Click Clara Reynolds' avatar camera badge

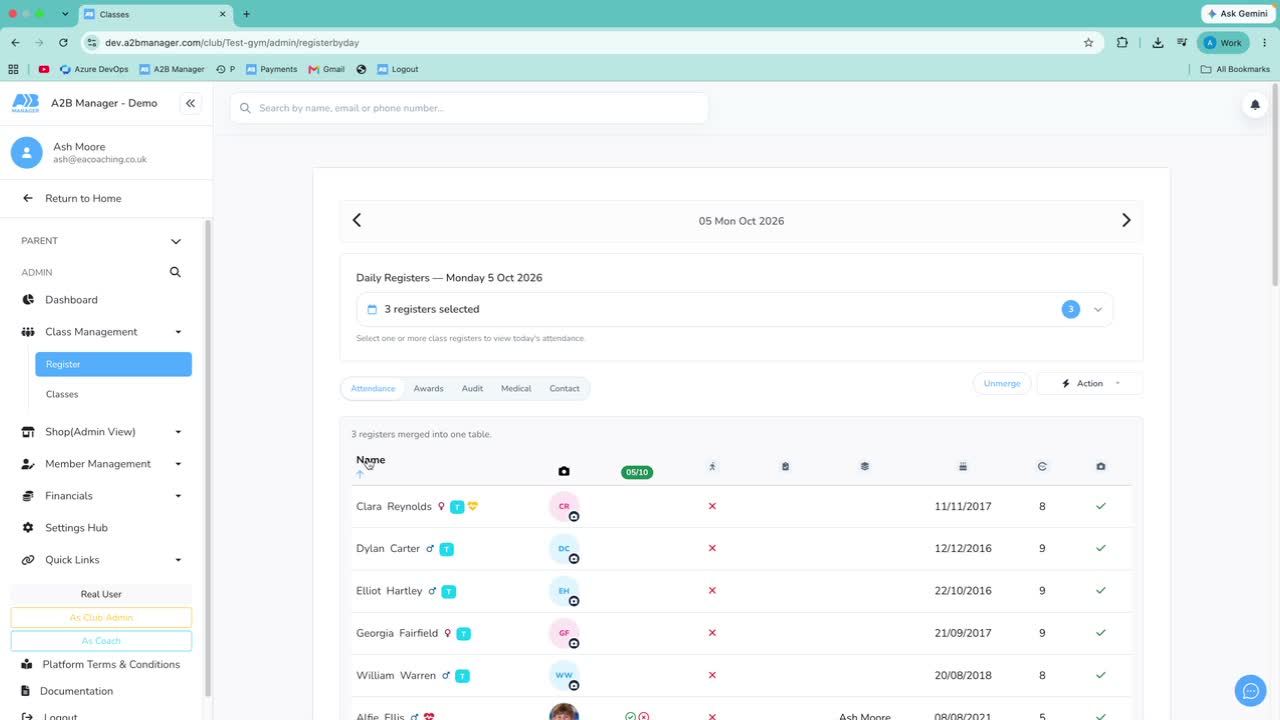click(x=574, y=516)
